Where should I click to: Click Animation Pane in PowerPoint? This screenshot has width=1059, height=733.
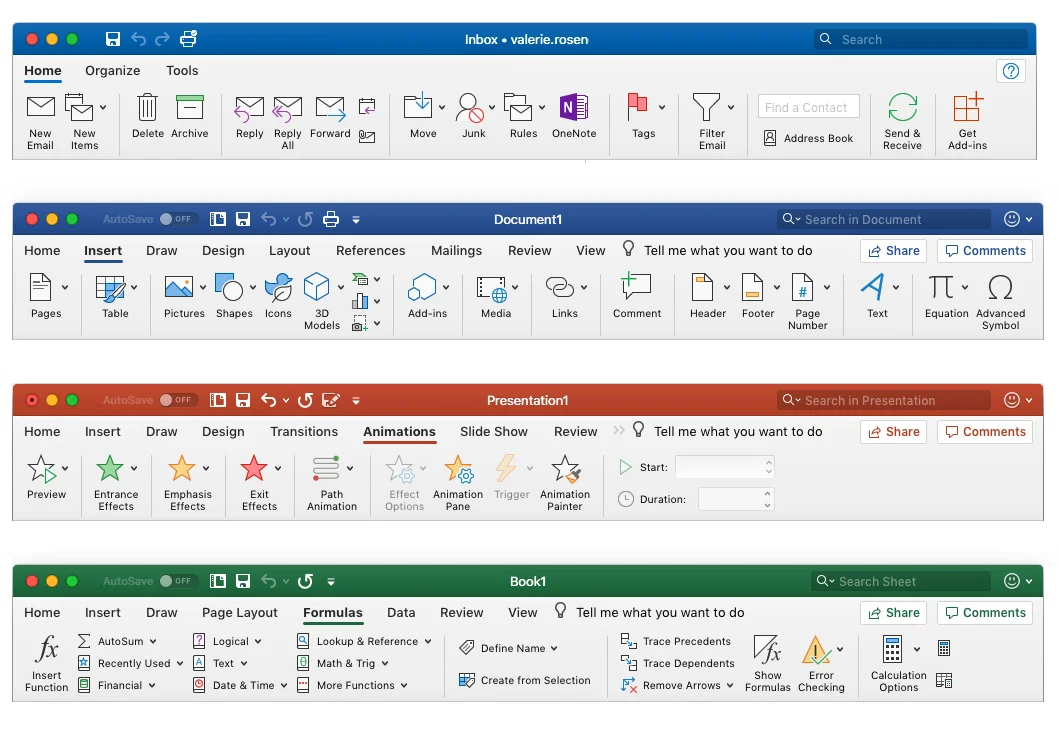[x=458, y=482]
